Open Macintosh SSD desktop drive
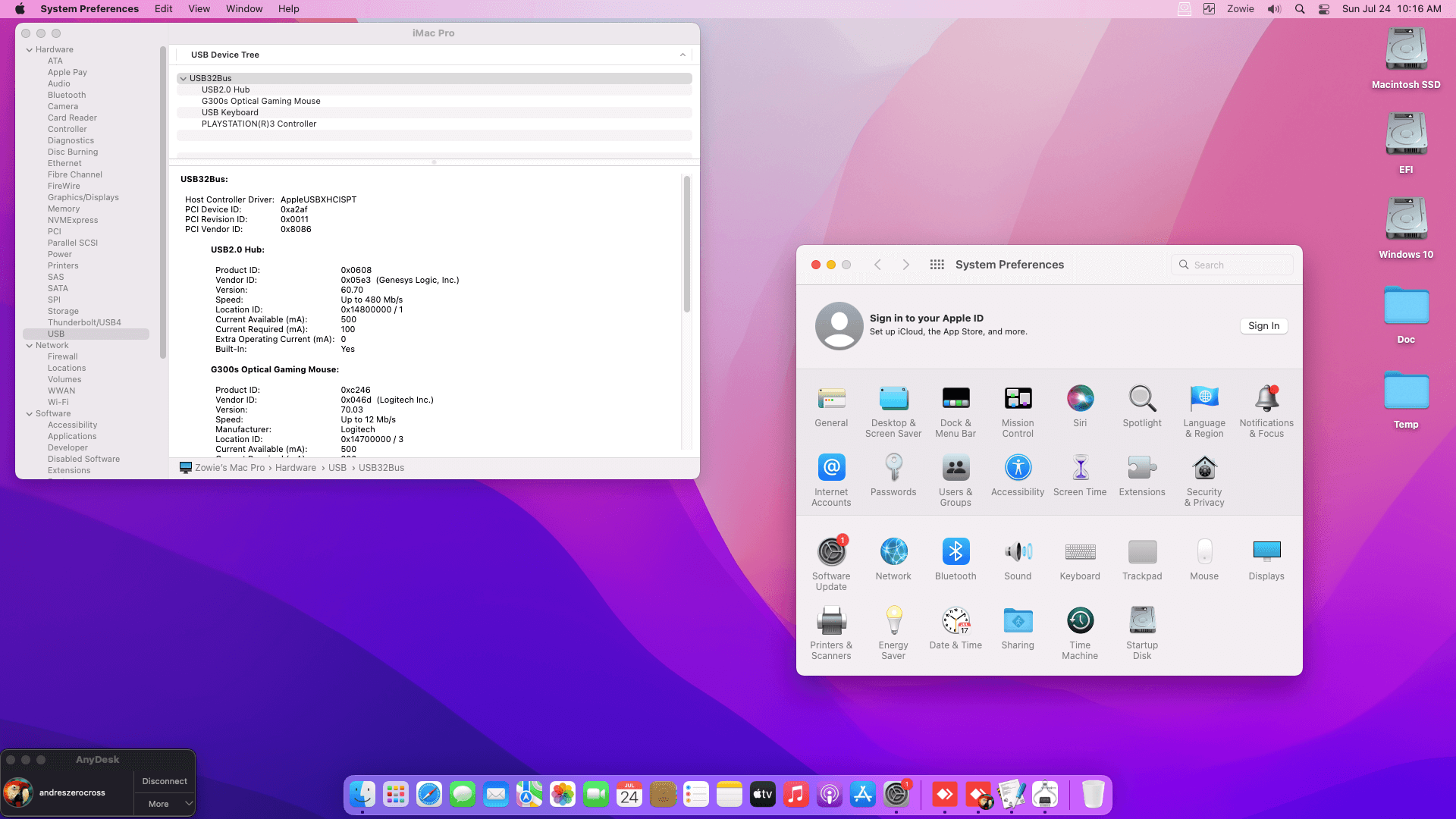The height and width of the screenshot is (819, 1456). pyautogui.click(x=1406, y=59)
